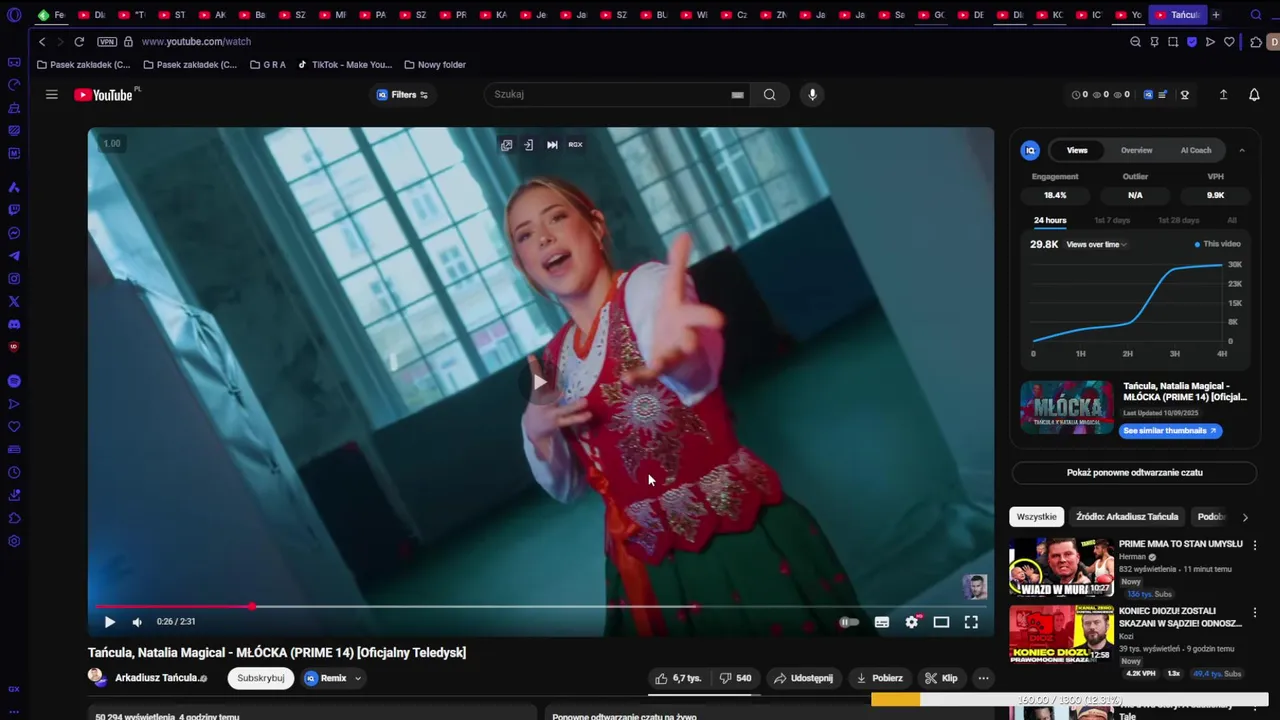This screenshot has width=1280, height=720.
Task: Enter fullscreen mode
Action: (x=971, y=622)
